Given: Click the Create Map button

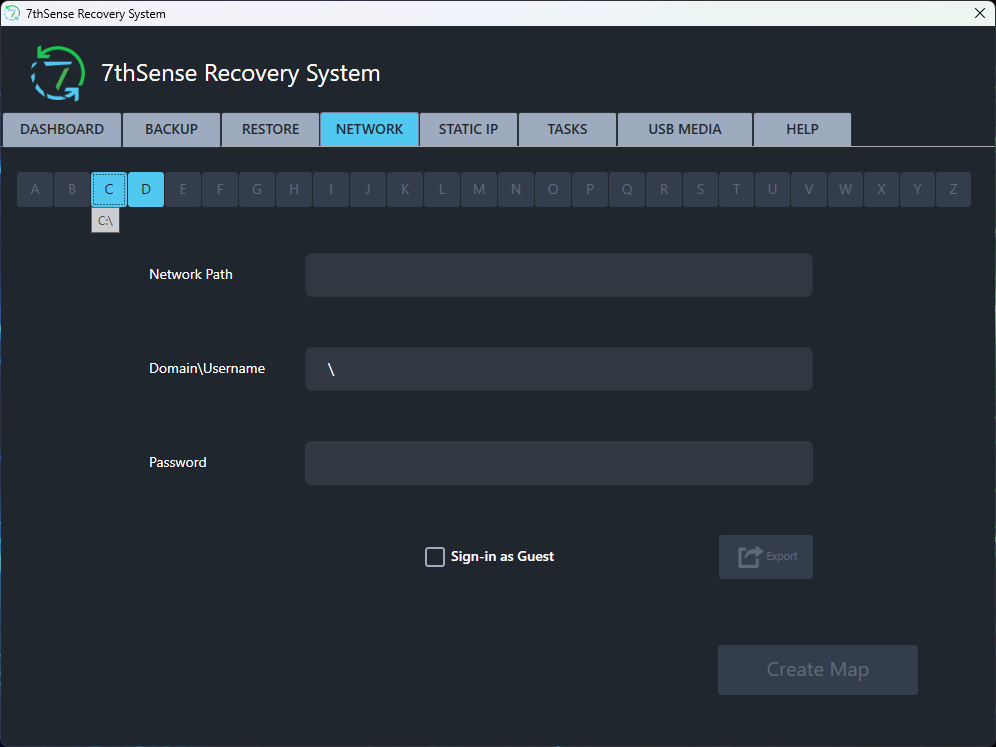Looking at the screenshot, I should (818, 670).
